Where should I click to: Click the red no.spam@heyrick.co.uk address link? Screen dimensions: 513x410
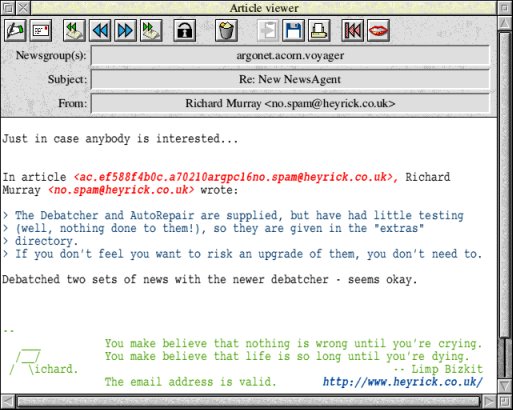pos(121,190)
